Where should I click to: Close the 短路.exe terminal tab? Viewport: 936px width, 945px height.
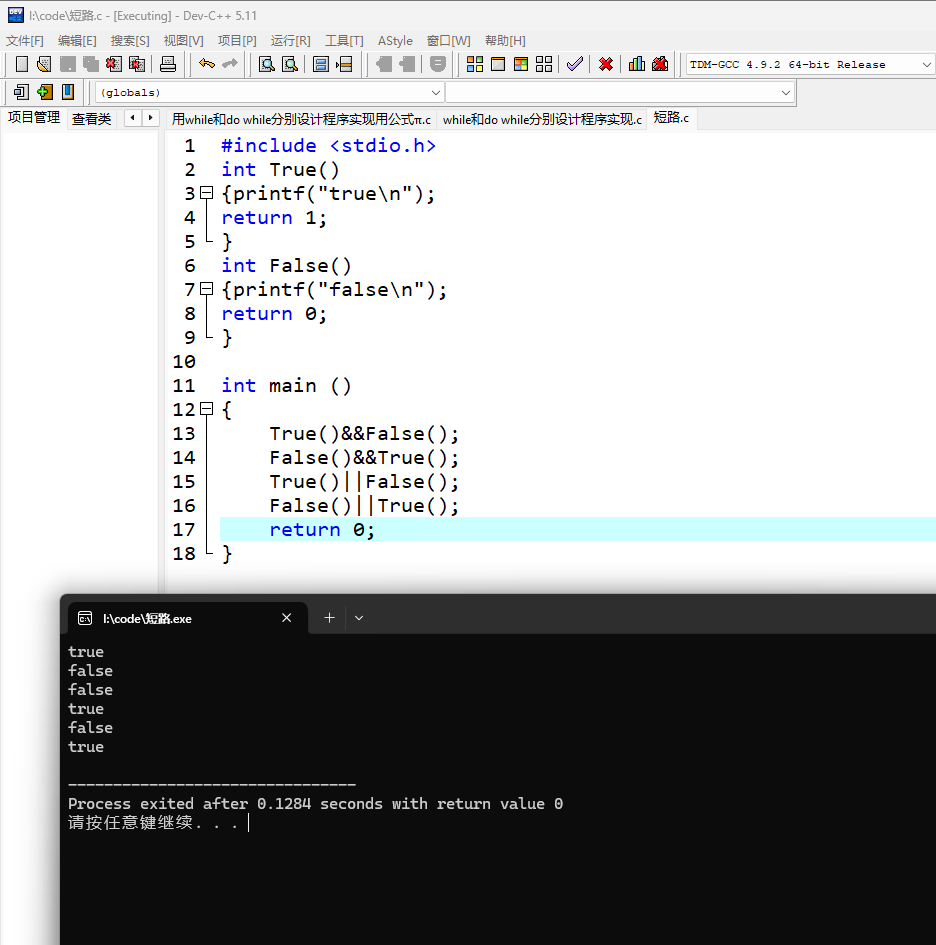pos(287,618)
